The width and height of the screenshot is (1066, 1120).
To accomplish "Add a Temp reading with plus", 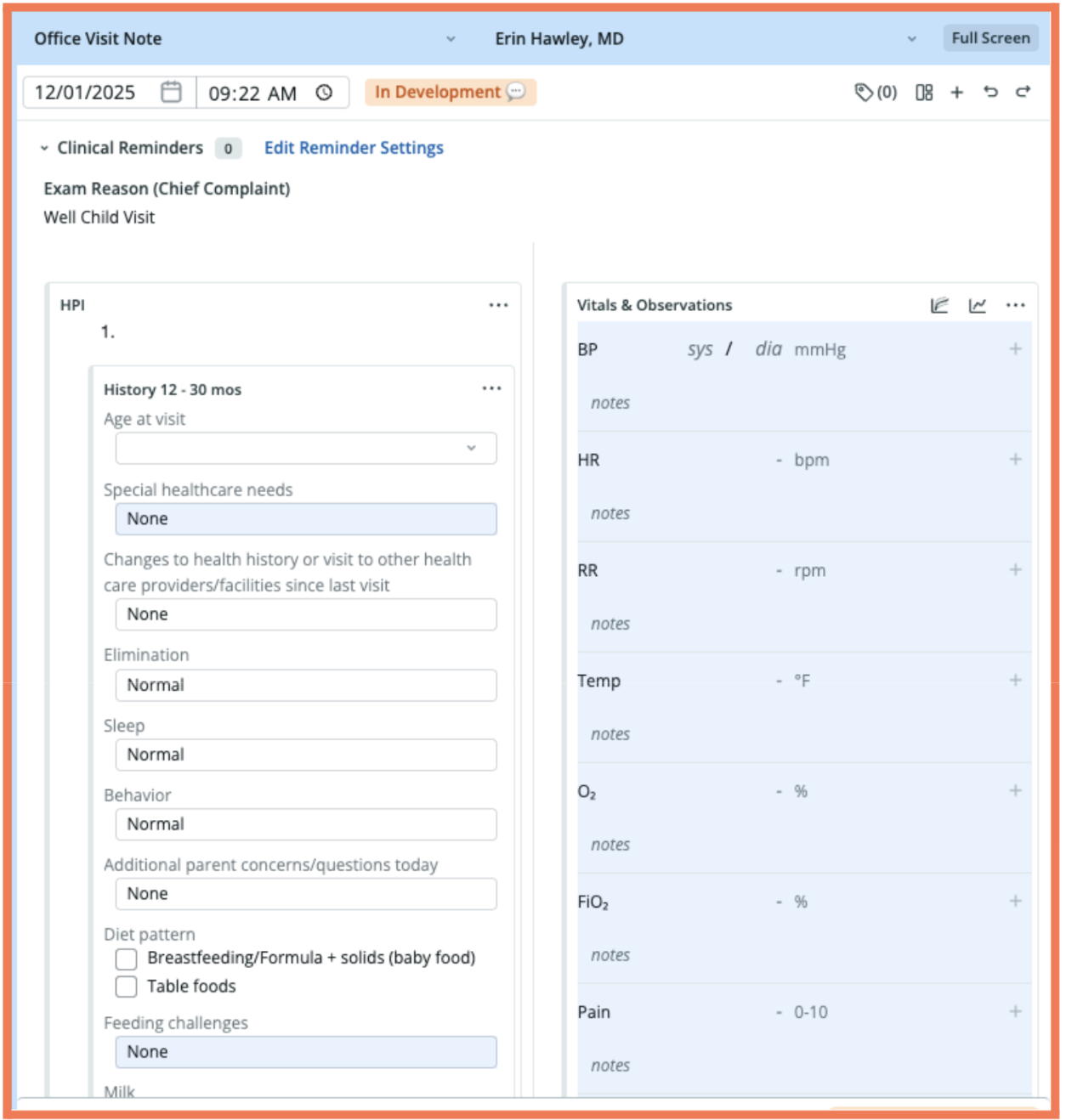I will 1015,680.
